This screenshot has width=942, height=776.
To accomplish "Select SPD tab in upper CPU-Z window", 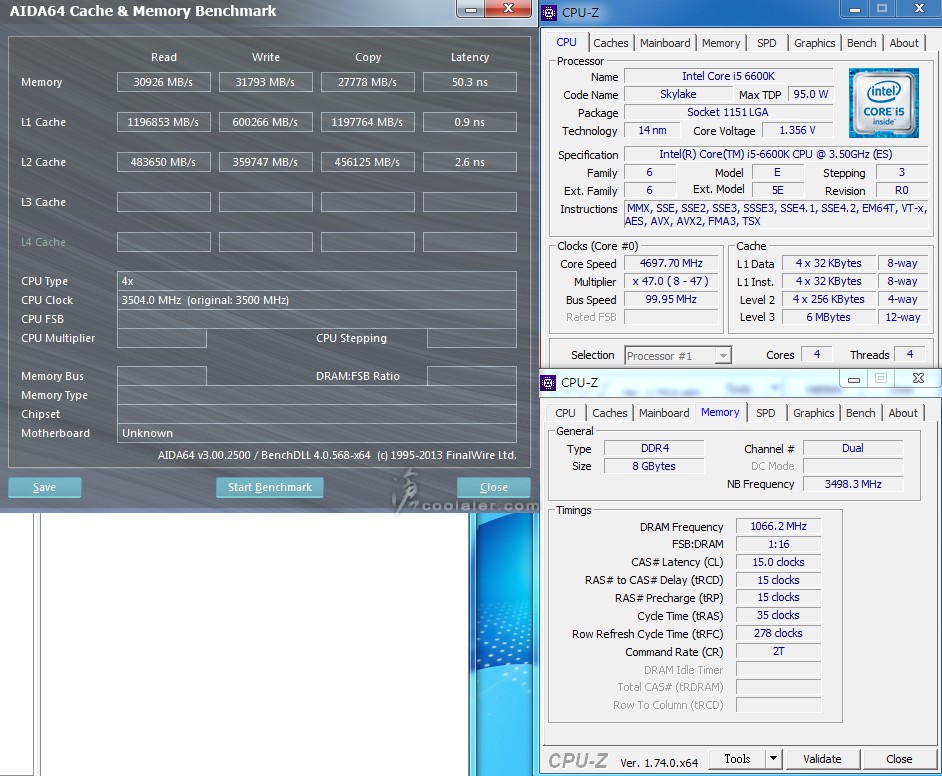I will point(766,43).
